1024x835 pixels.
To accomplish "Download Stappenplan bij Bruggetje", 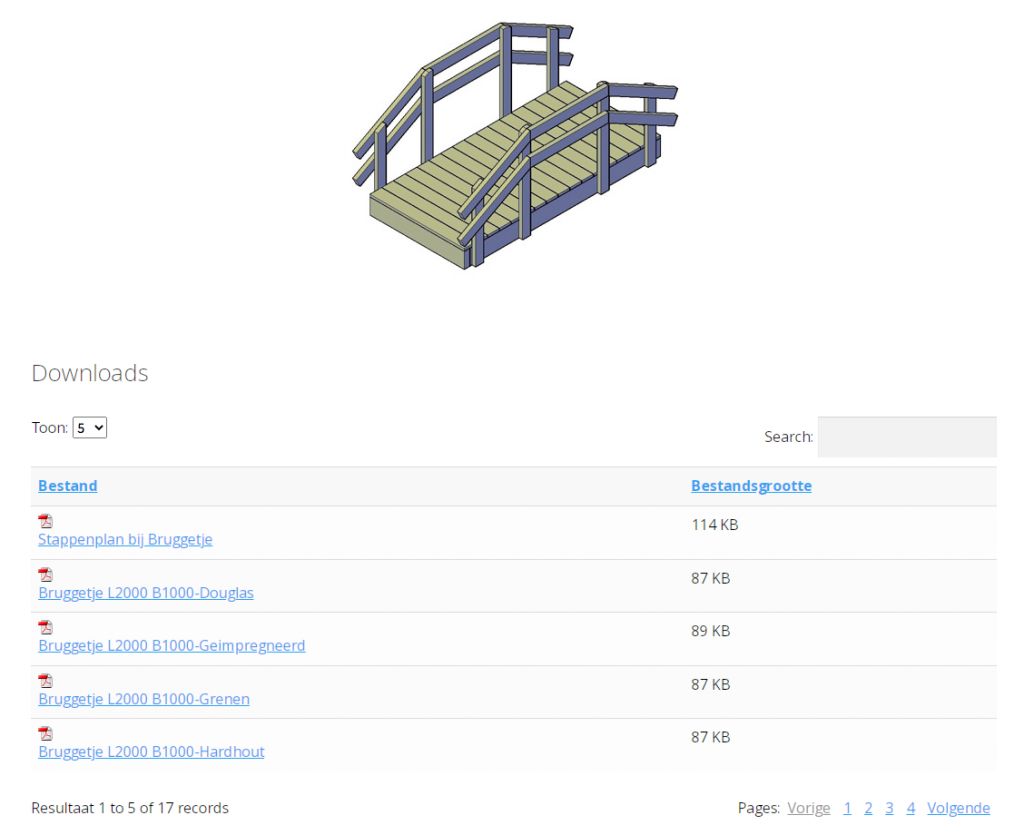I will (x=125, y=539).
